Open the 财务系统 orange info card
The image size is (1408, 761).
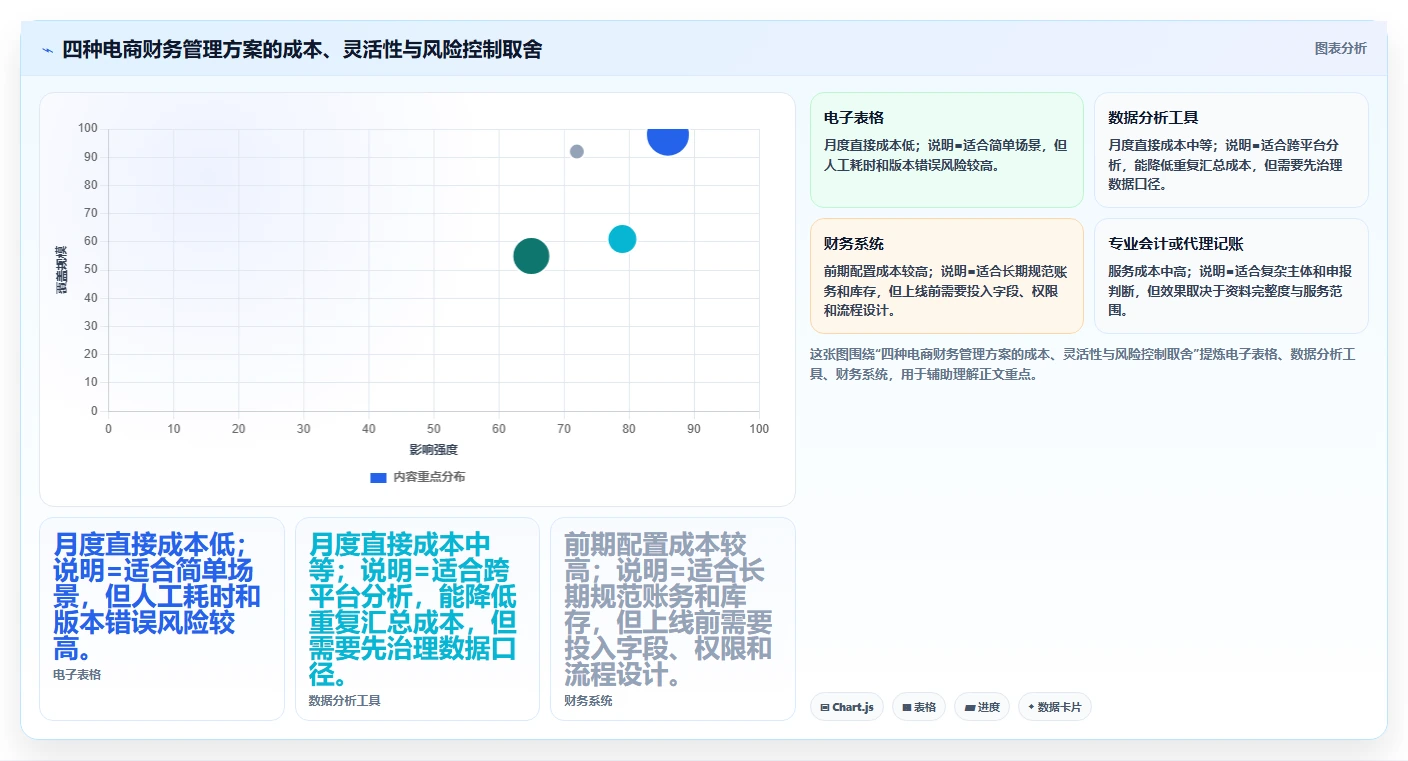coord(947,276)
